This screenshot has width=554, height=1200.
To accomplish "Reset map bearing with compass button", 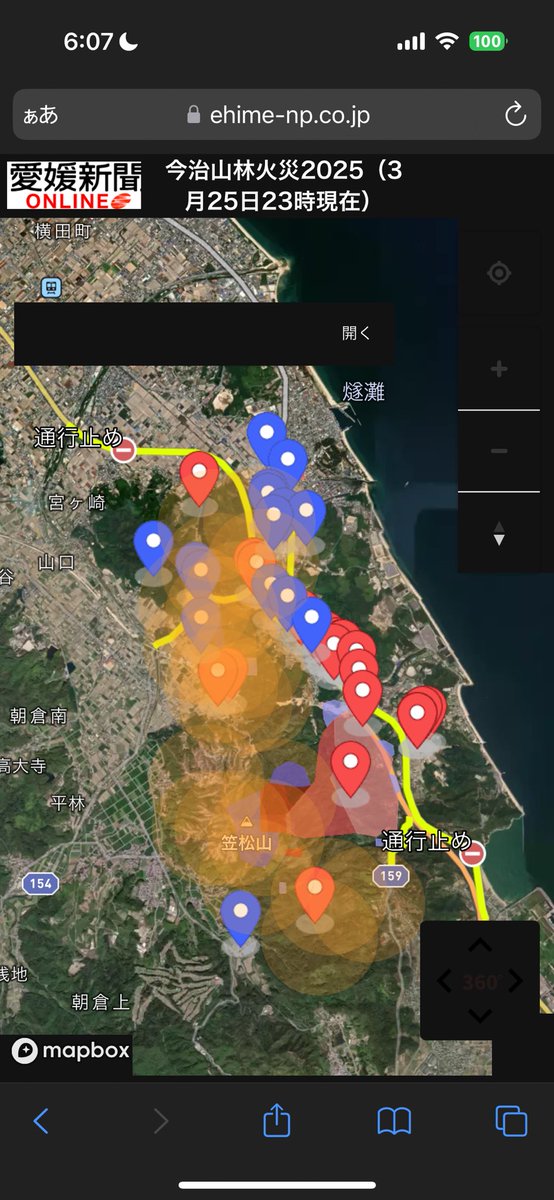I will coord(499,533).
